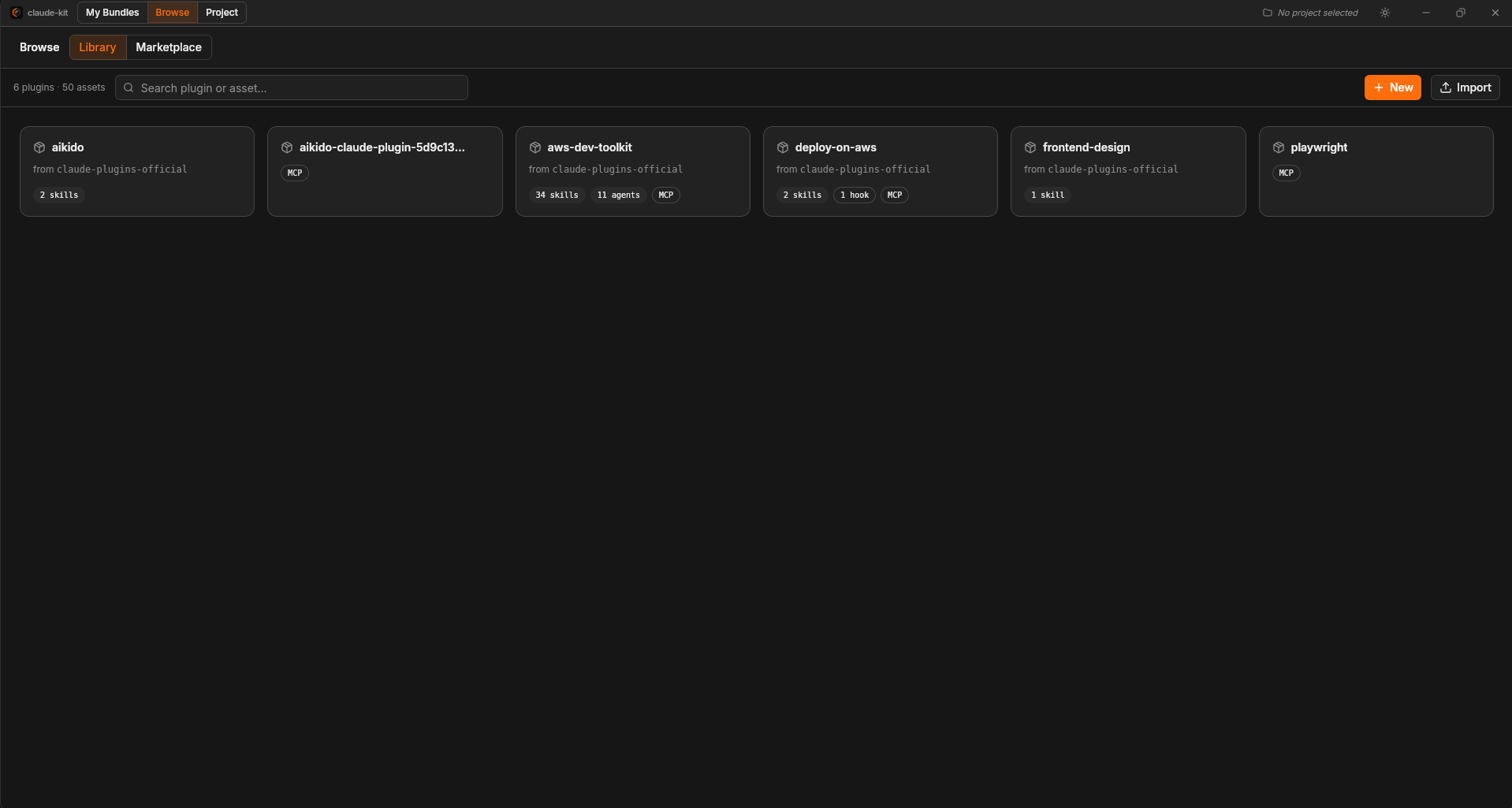Viewport: 1512px width, 808px height.
Task: Click the 2 skills badge on aikido
Action: 59,195
